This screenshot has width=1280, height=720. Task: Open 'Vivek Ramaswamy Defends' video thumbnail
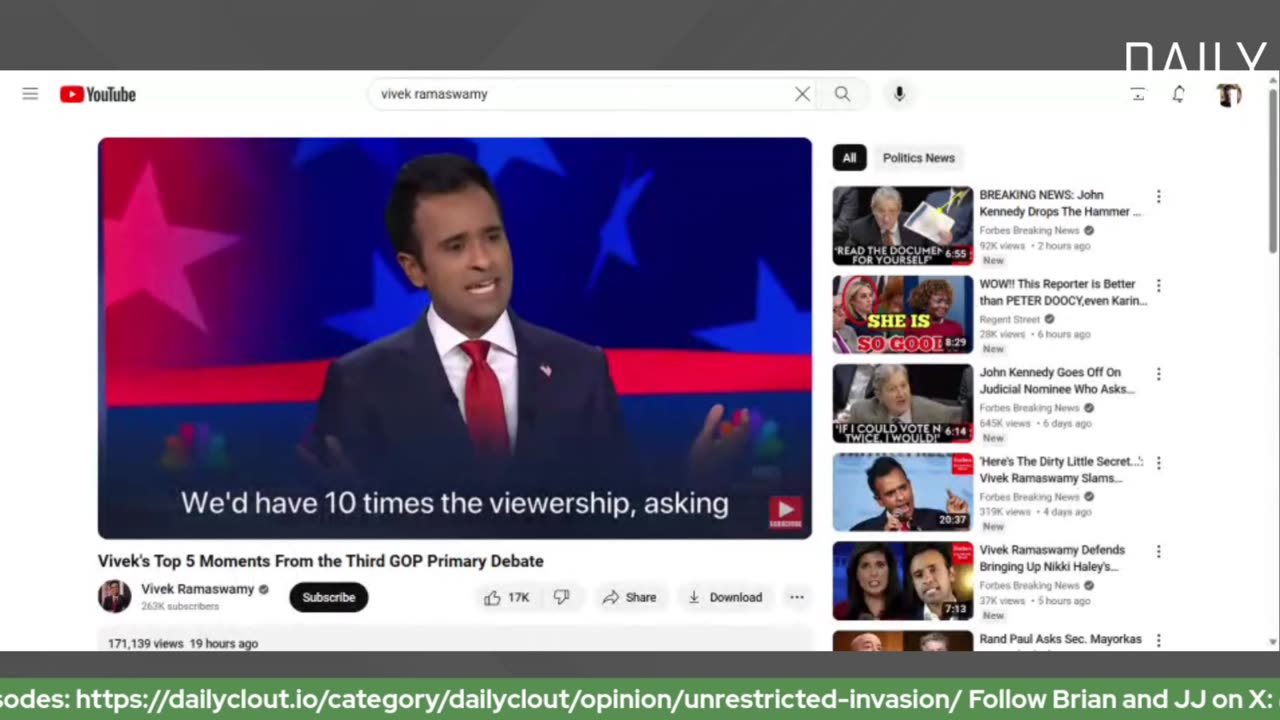(x=902, y=581)
